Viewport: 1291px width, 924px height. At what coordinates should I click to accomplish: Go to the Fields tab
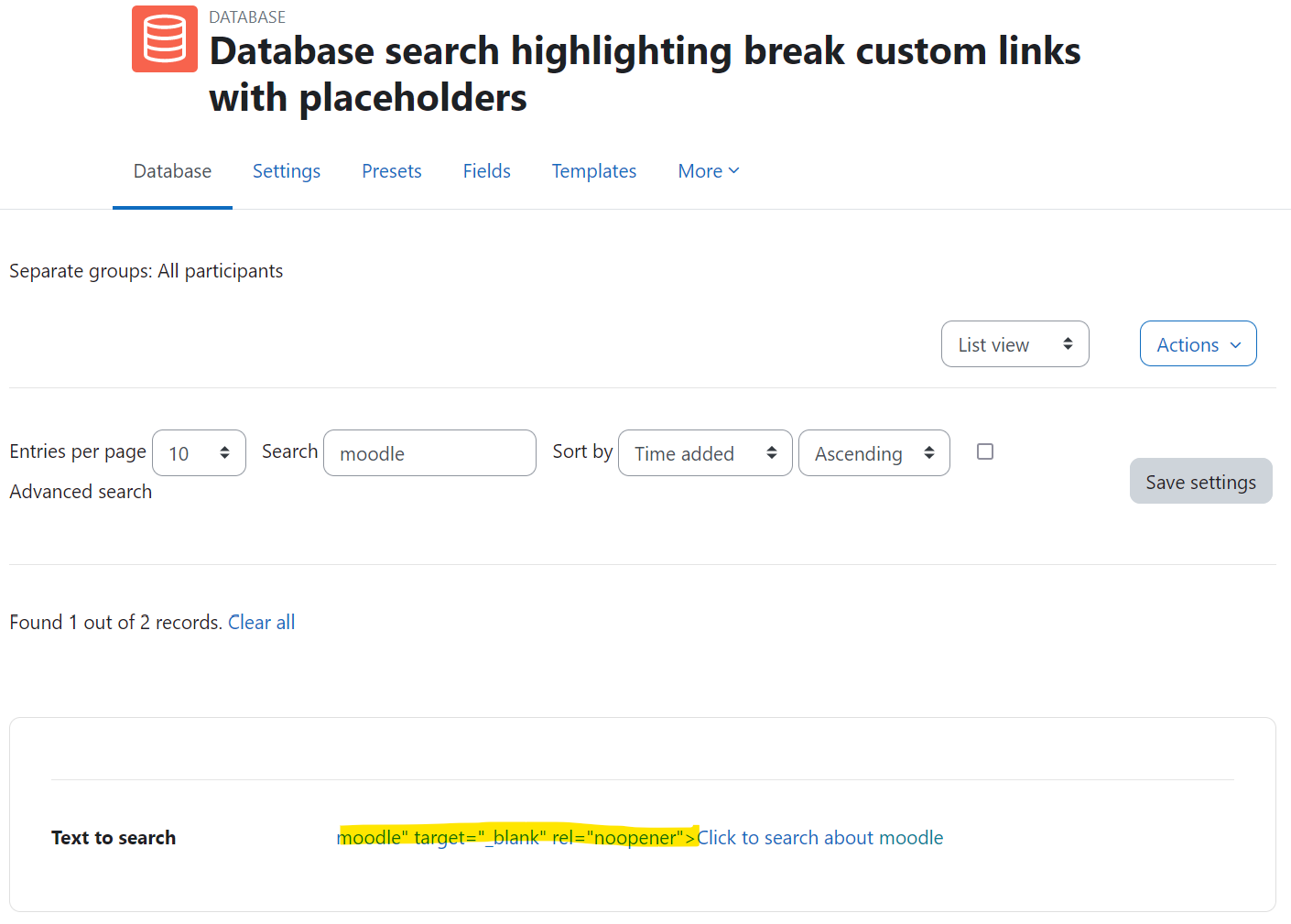click(487, 171)
